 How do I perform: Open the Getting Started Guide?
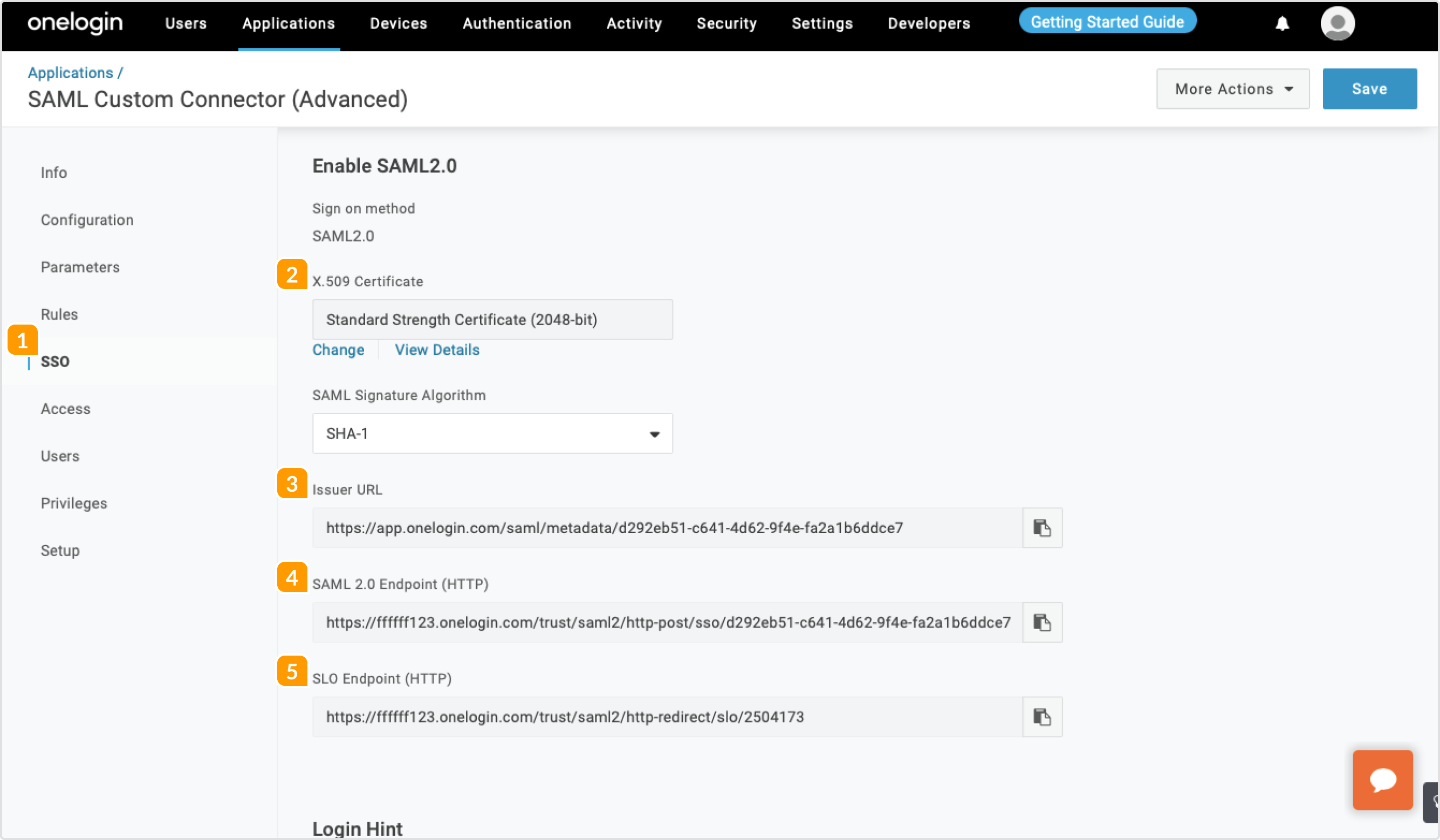click(x=1106, y=22)
